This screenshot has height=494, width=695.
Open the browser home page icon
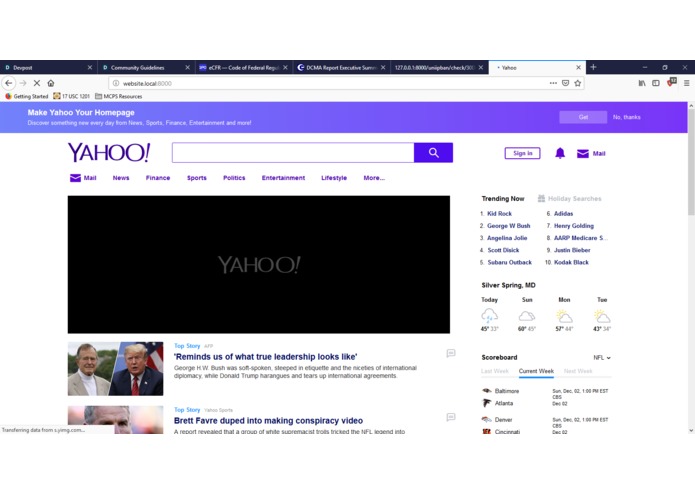51,83
